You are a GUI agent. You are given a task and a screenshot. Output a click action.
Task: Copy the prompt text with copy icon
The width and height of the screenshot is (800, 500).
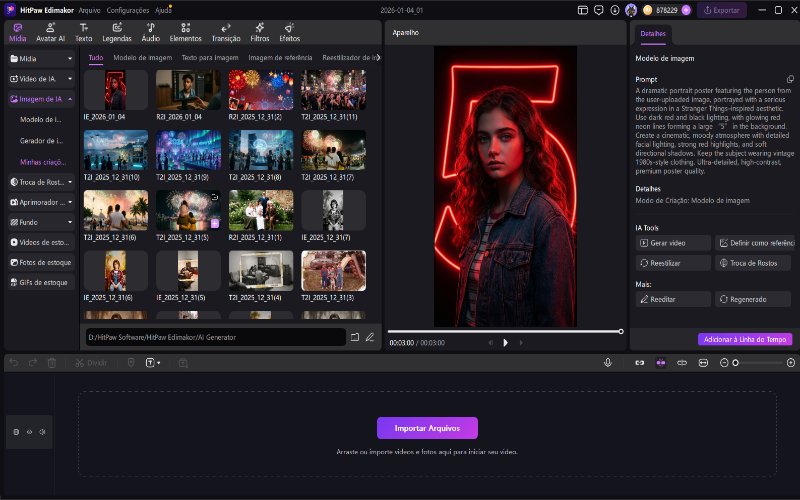[x=790, y=79]
